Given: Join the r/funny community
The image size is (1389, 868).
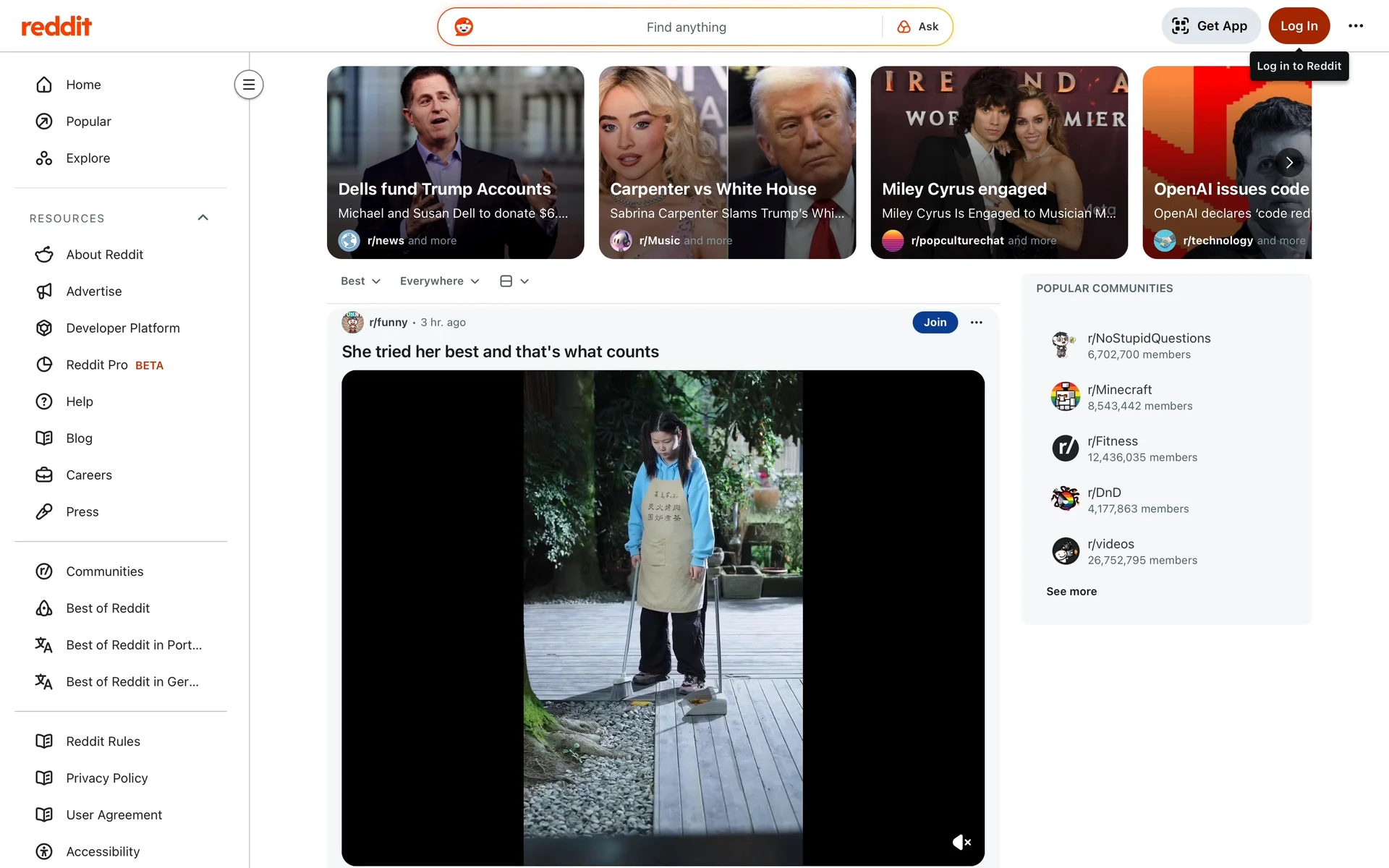Looking at the screenshot, I should [935, 323].
